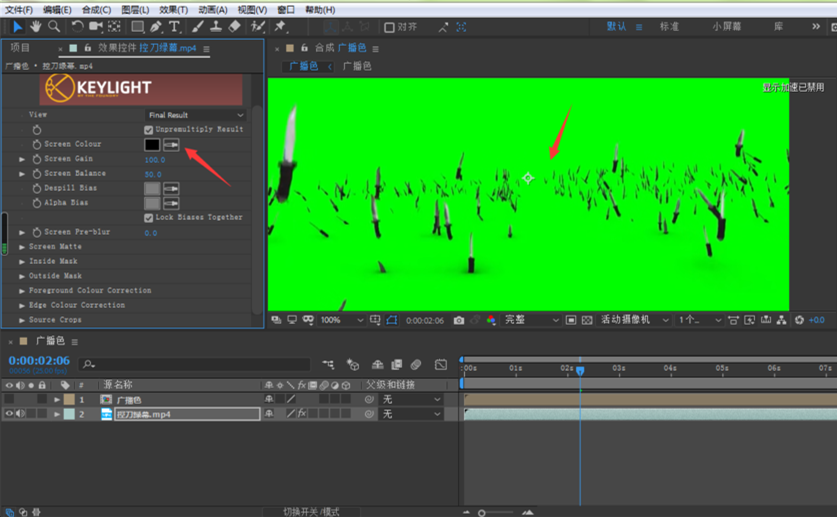Open the View Final Result dropdown
Viewport: 837px width, 517px height.
[x=195, y=115]
